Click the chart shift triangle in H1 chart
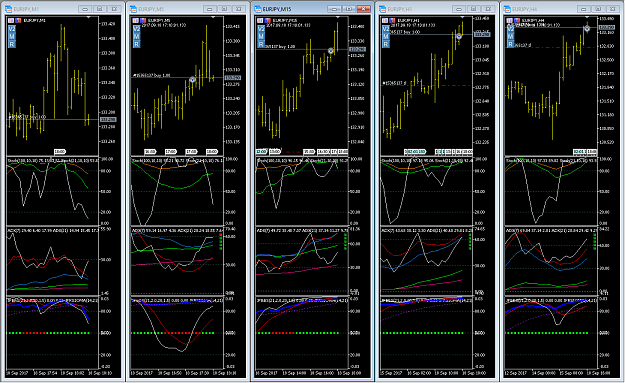This screenshot has height=383, width=625. pos(462,17)
